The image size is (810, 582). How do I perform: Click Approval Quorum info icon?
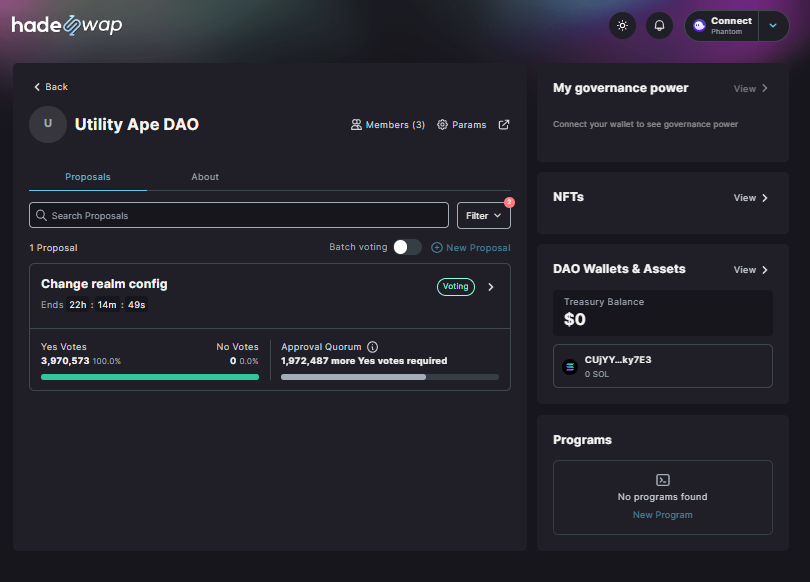(372, 347)
